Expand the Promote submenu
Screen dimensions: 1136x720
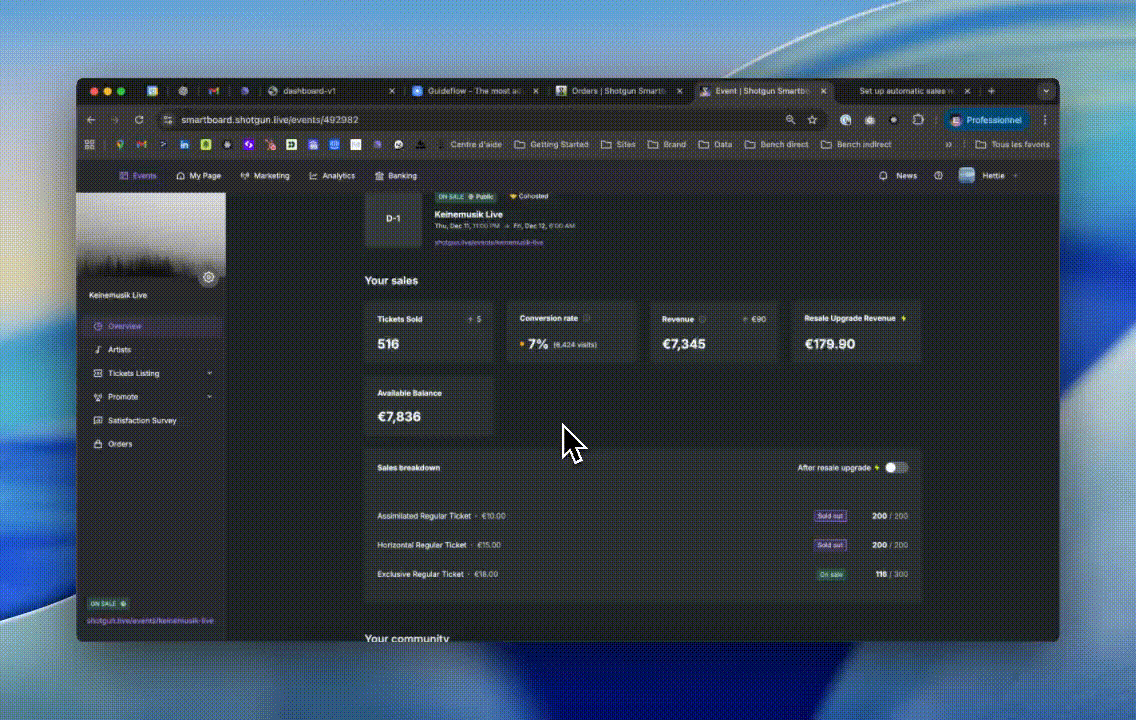[x=209, y=397]
